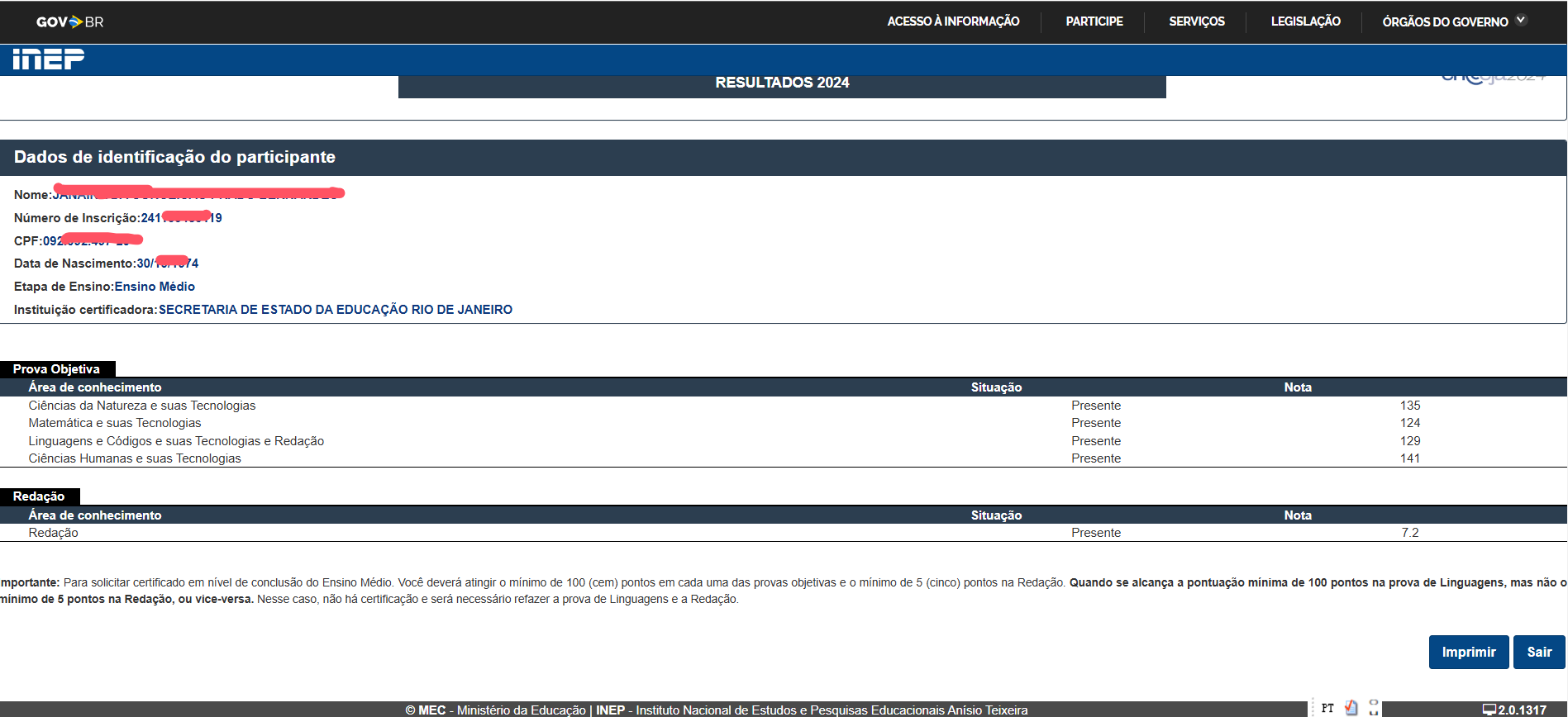Click the INEP logo in blue bar

[x=48, y=59]
